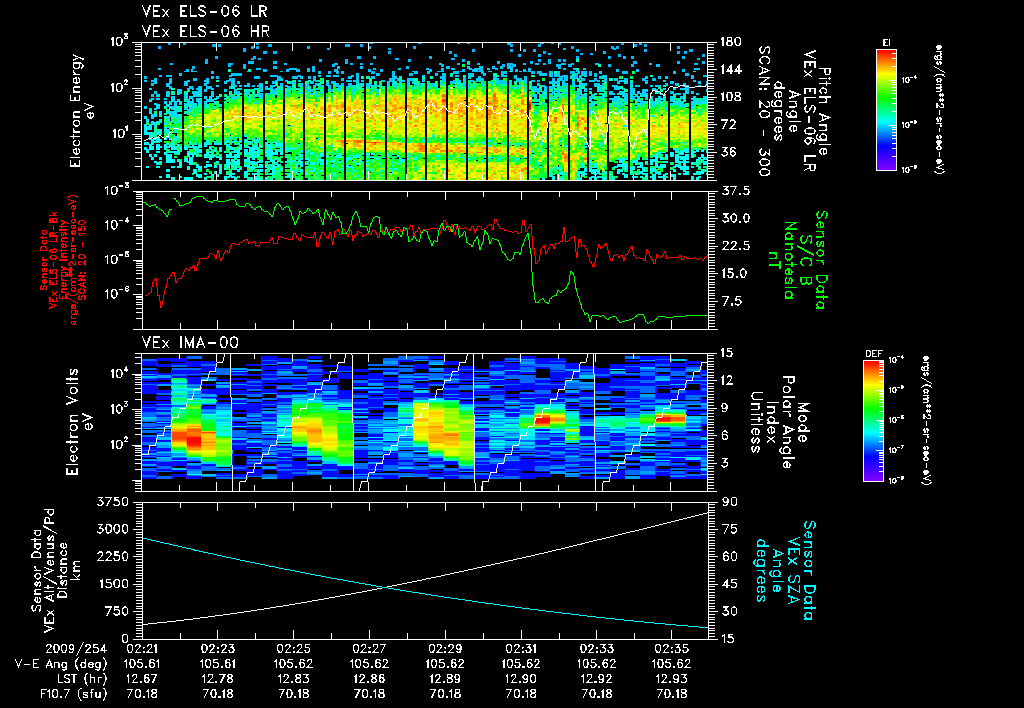
Task: Click the 02:25 time tick label
Action: (x=294, y=649)
